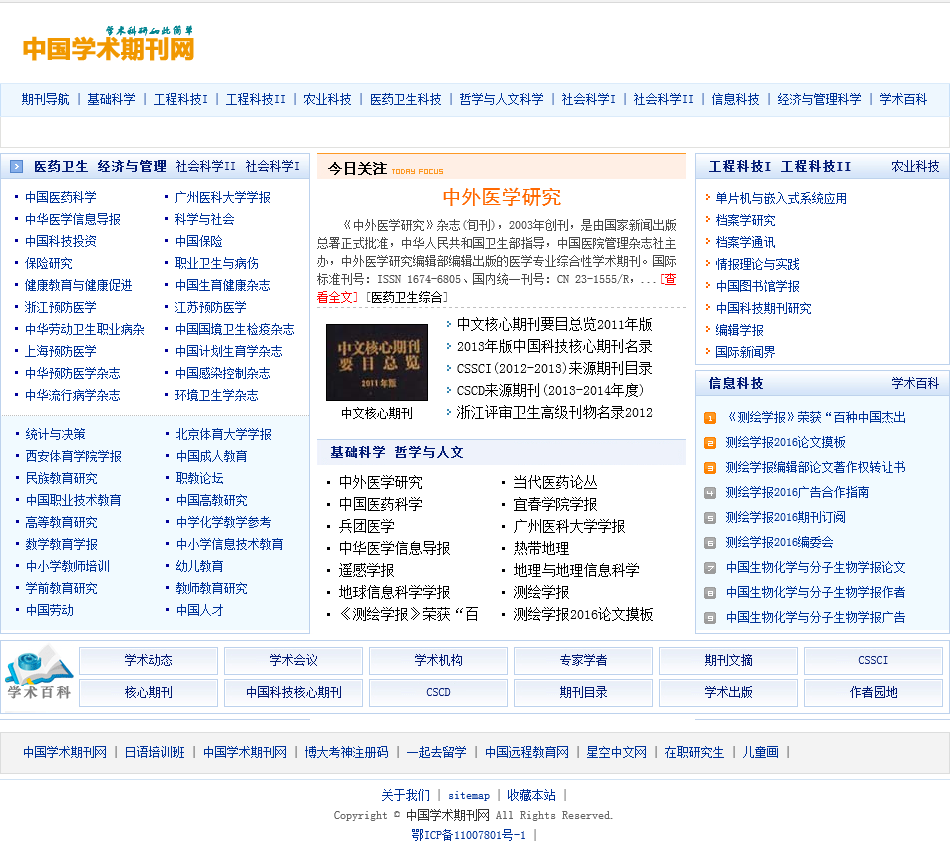Open the 中外医学研究 orange headline
The height and width of the screenshot is (864, 950).
click(502, 197)
